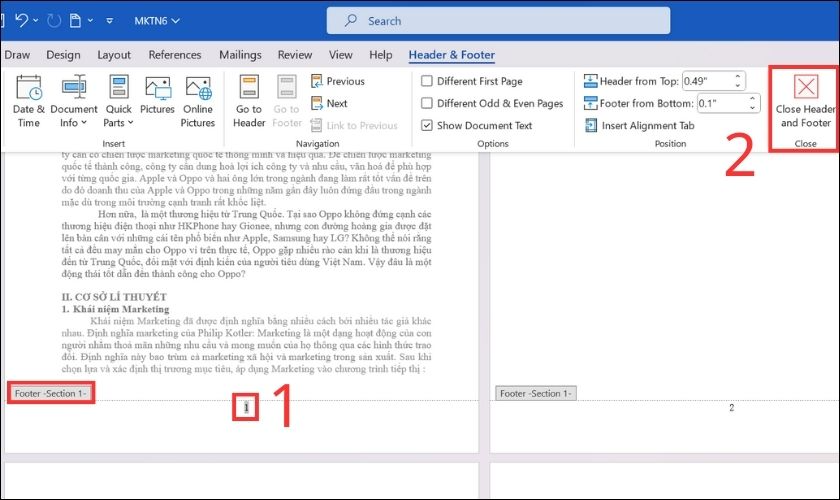Click page number 2 in the footer
Viewport: 840px width, 500px height.
point(732,408)
